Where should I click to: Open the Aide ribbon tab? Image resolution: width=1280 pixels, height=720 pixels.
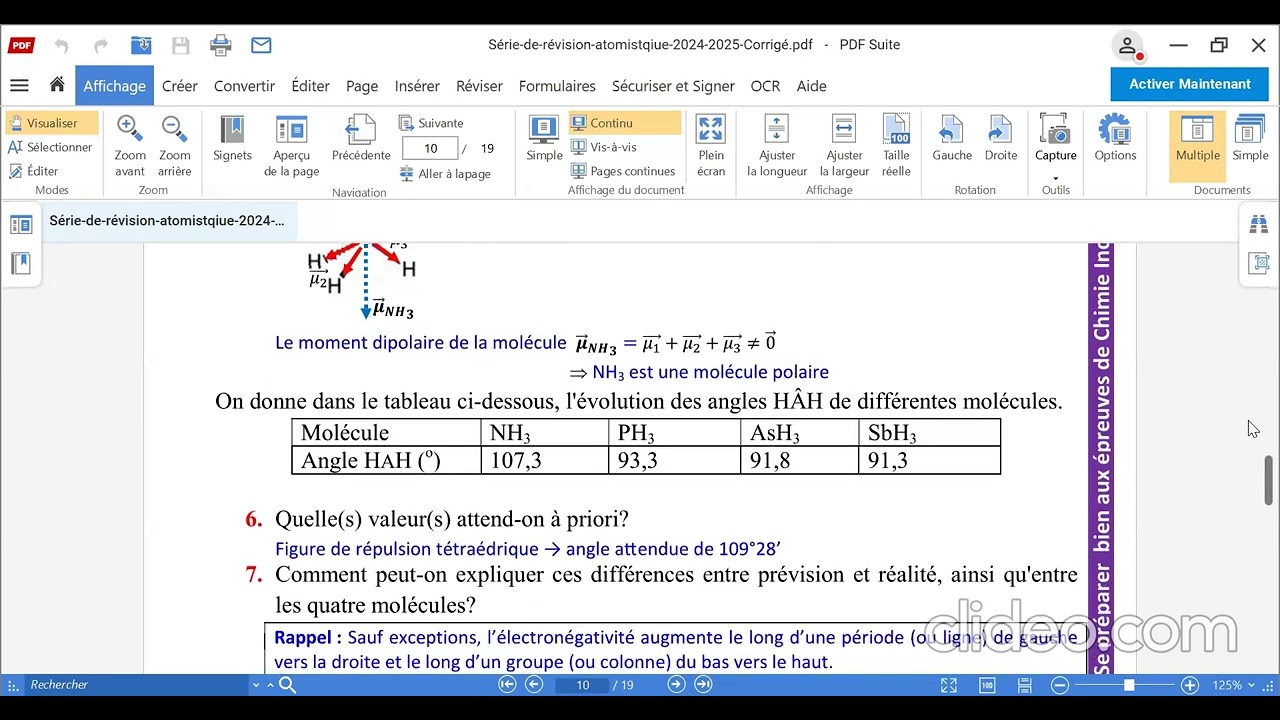click(811, 86)
